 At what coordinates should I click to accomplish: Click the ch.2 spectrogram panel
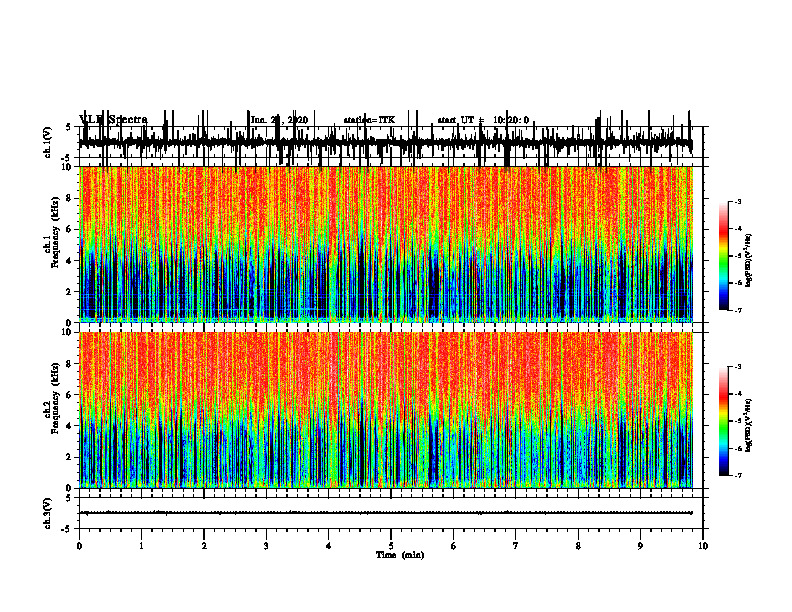point(385,410)
